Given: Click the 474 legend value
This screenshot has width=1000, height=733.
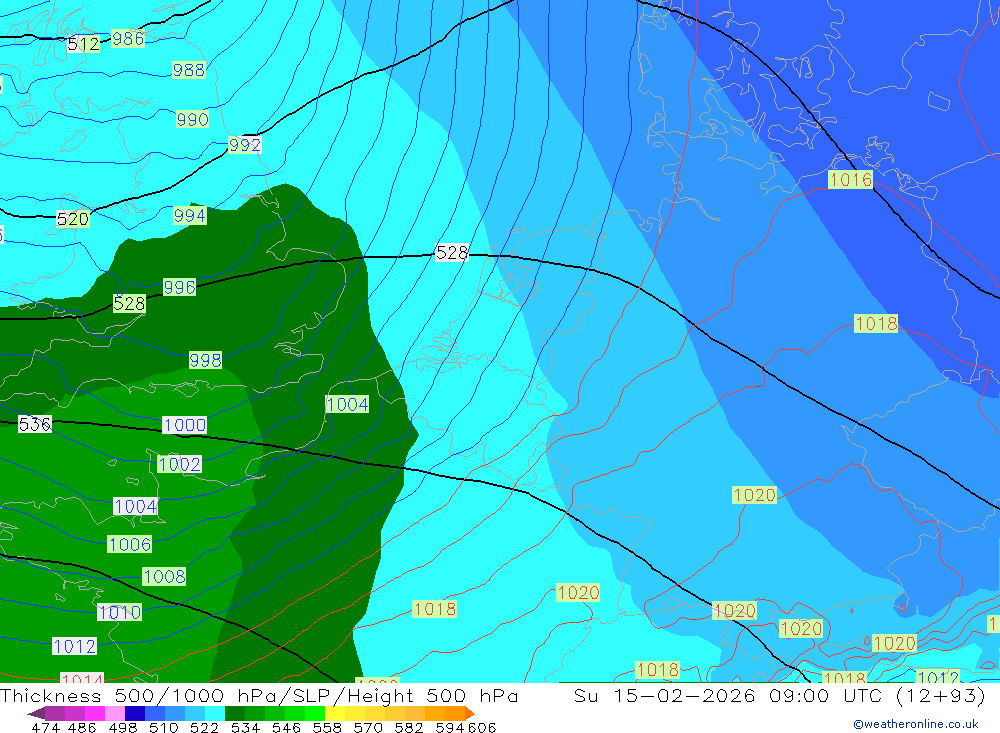Looking at the screenshot, I should [45, 727].
